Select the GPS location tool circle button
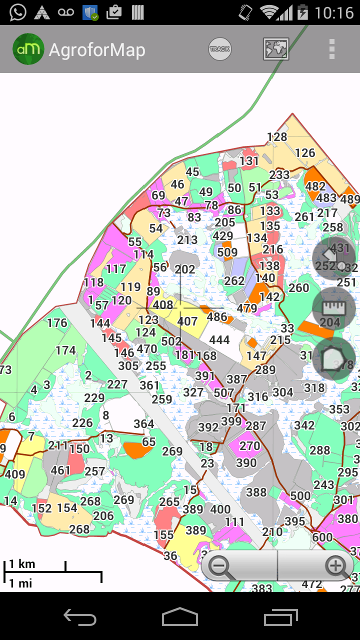The width and height of the screenshot is (360, 640). (334, 258)
